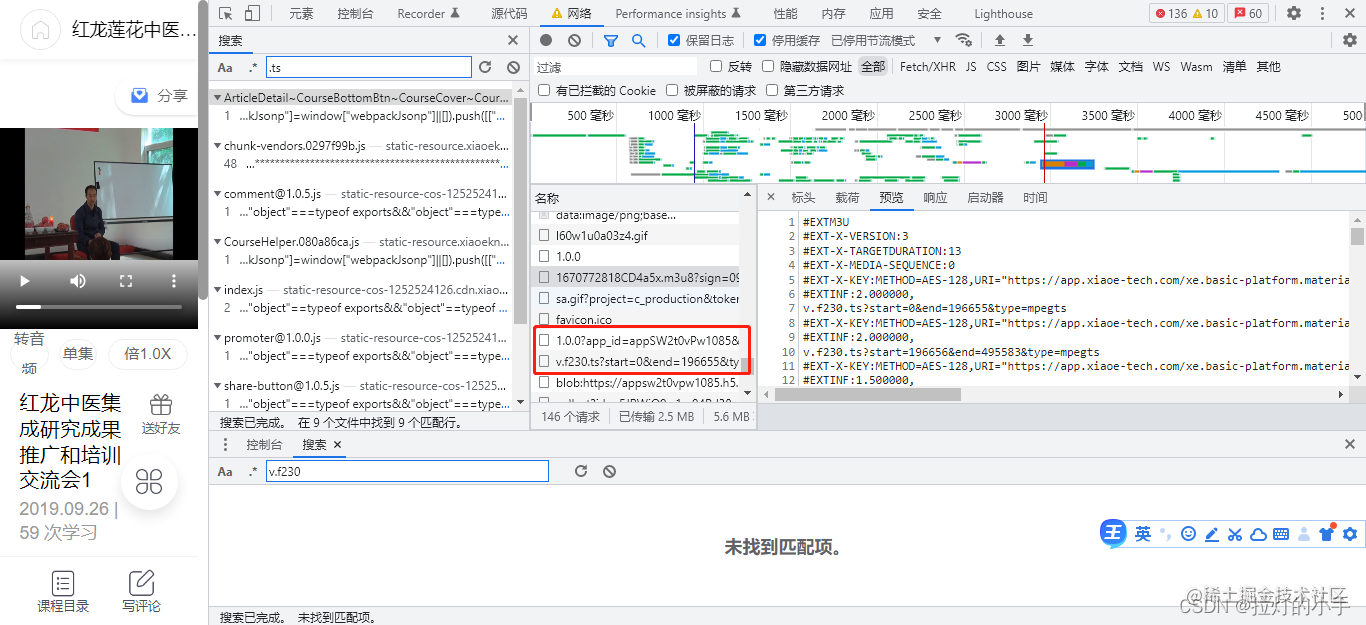Collapse the chunk-vendors.0297f99b.js search result

pyautogui.click(x=216, y=146)
